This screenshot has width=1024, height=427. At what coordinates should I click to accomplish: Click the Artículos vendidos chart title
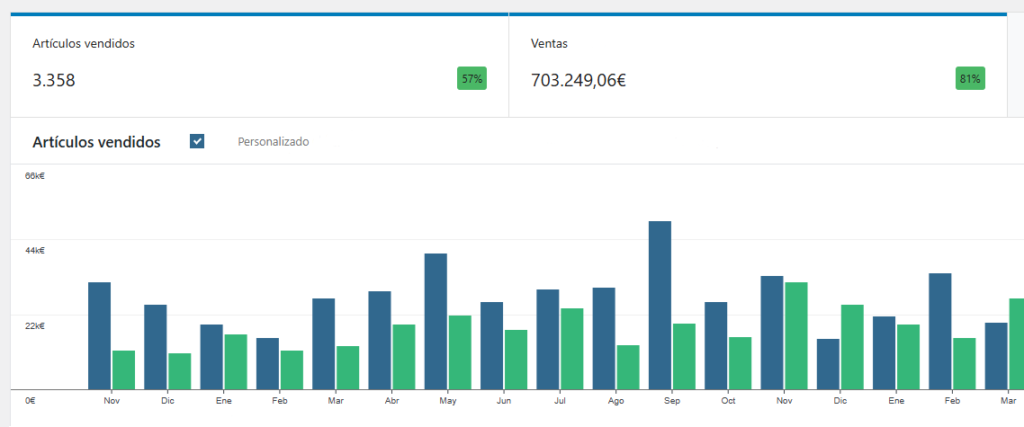[x=96, y=142]
